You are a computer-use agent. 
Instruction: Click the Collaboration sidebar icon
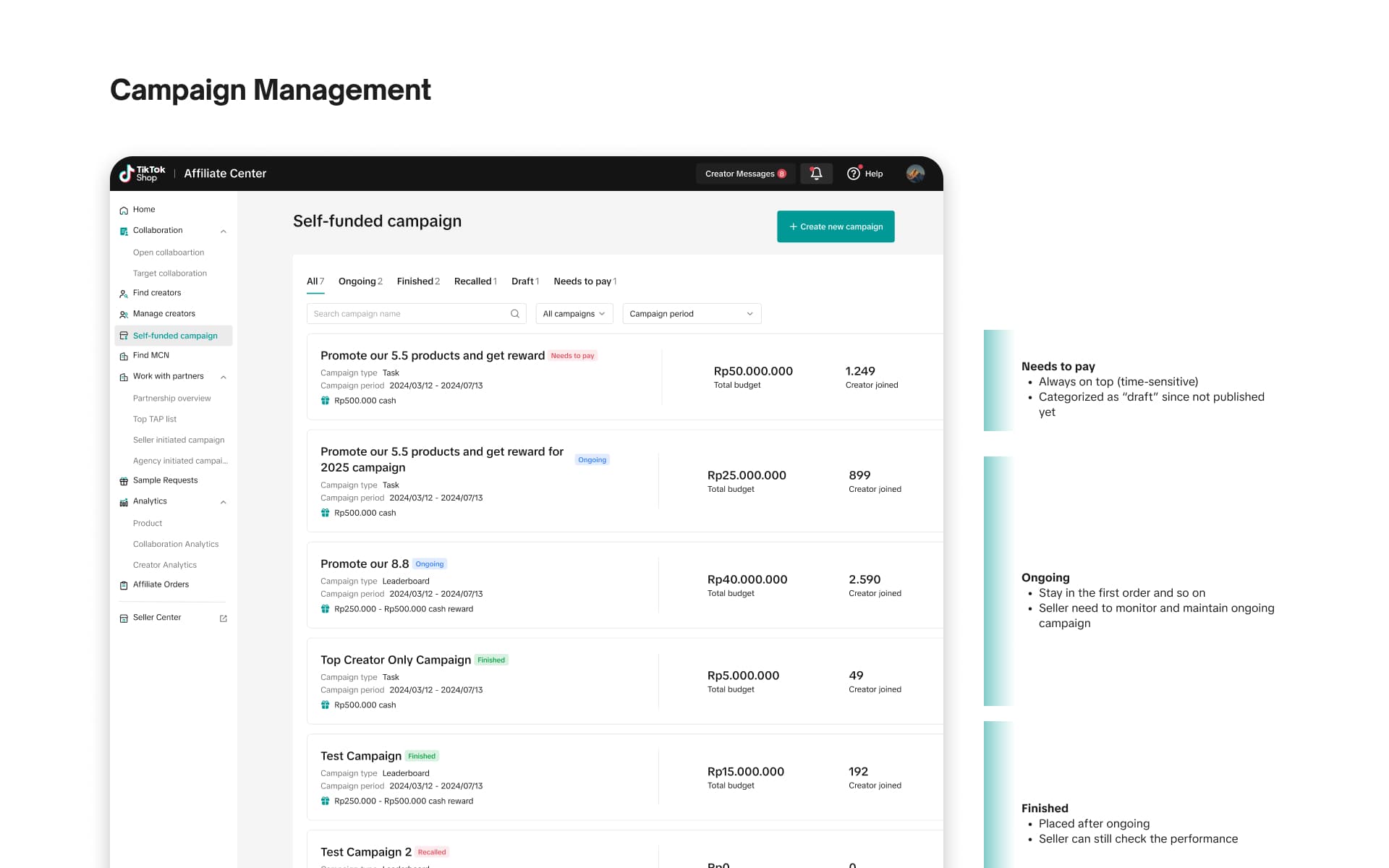pos(124,231)
